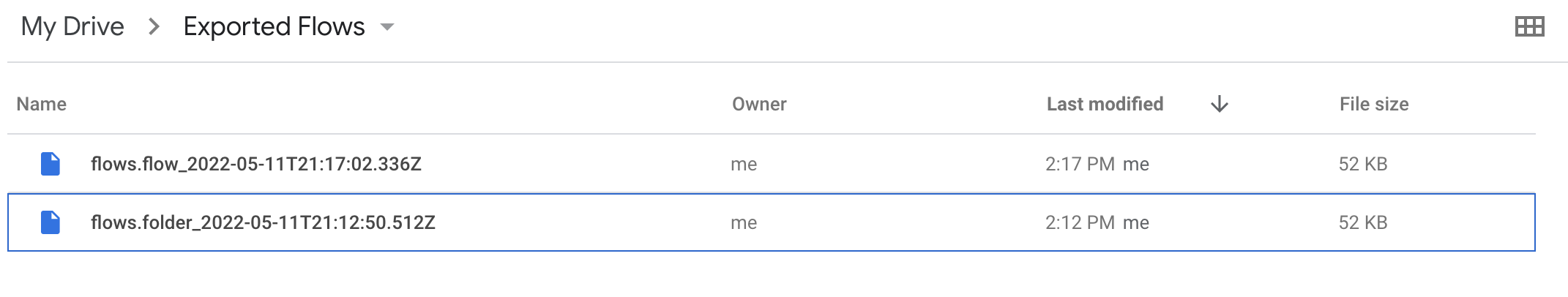Reverse sort direction using the arrow icon
The image size is (1568, 297).
(1219, 105)
